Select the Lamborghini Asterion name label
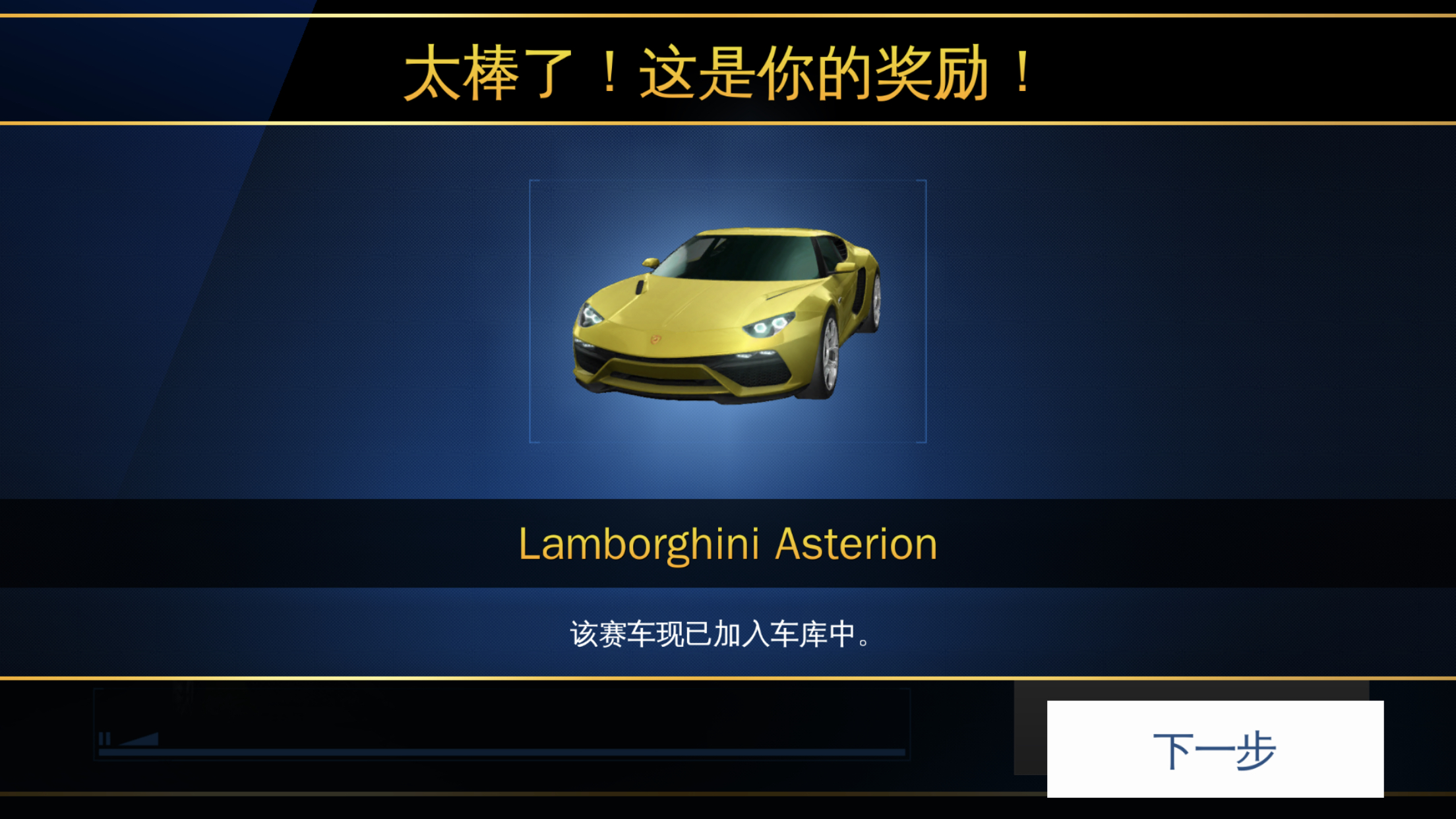 727,545
